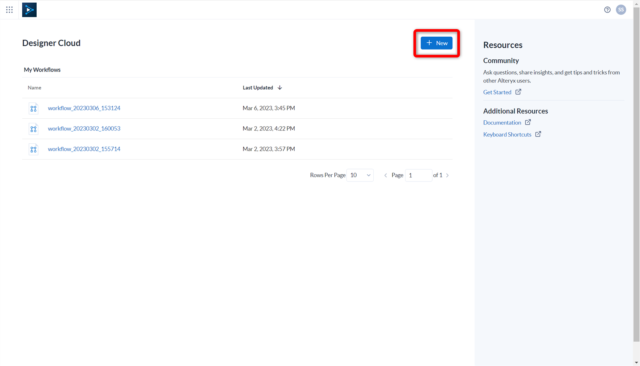Click external link icon beside Get Started
This screenshot has width=640, height=366.
[518, 92]
